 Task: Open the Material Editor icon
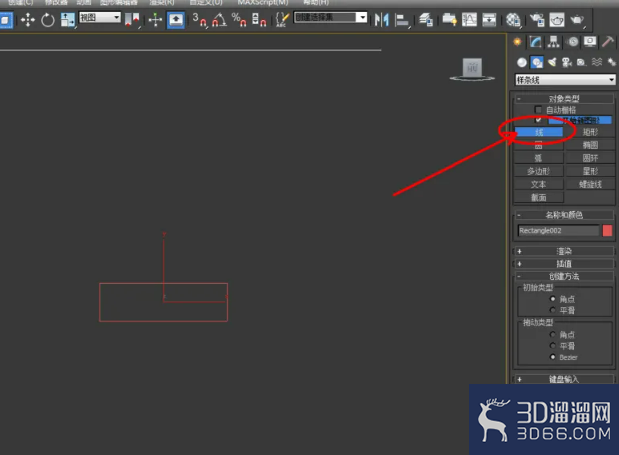point(513,20)
